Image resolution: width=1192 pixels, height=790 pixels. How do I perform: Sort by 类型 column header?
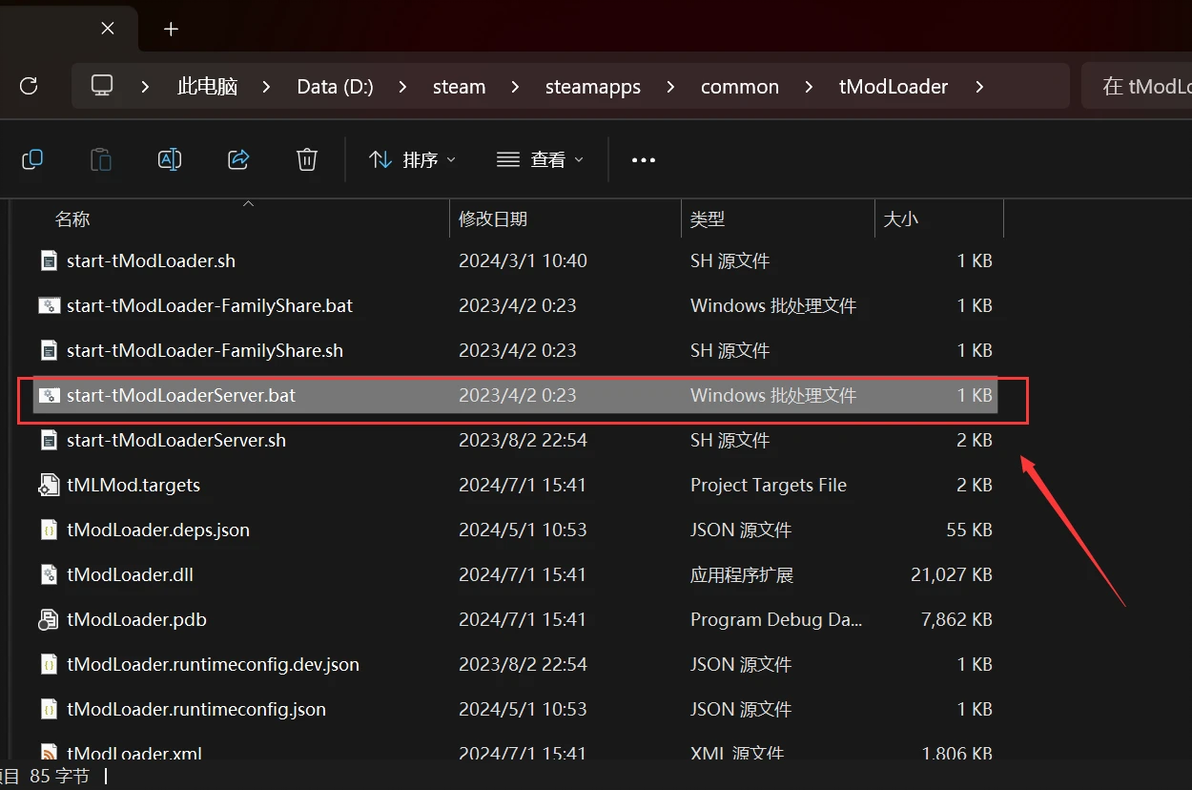(707, 219)
